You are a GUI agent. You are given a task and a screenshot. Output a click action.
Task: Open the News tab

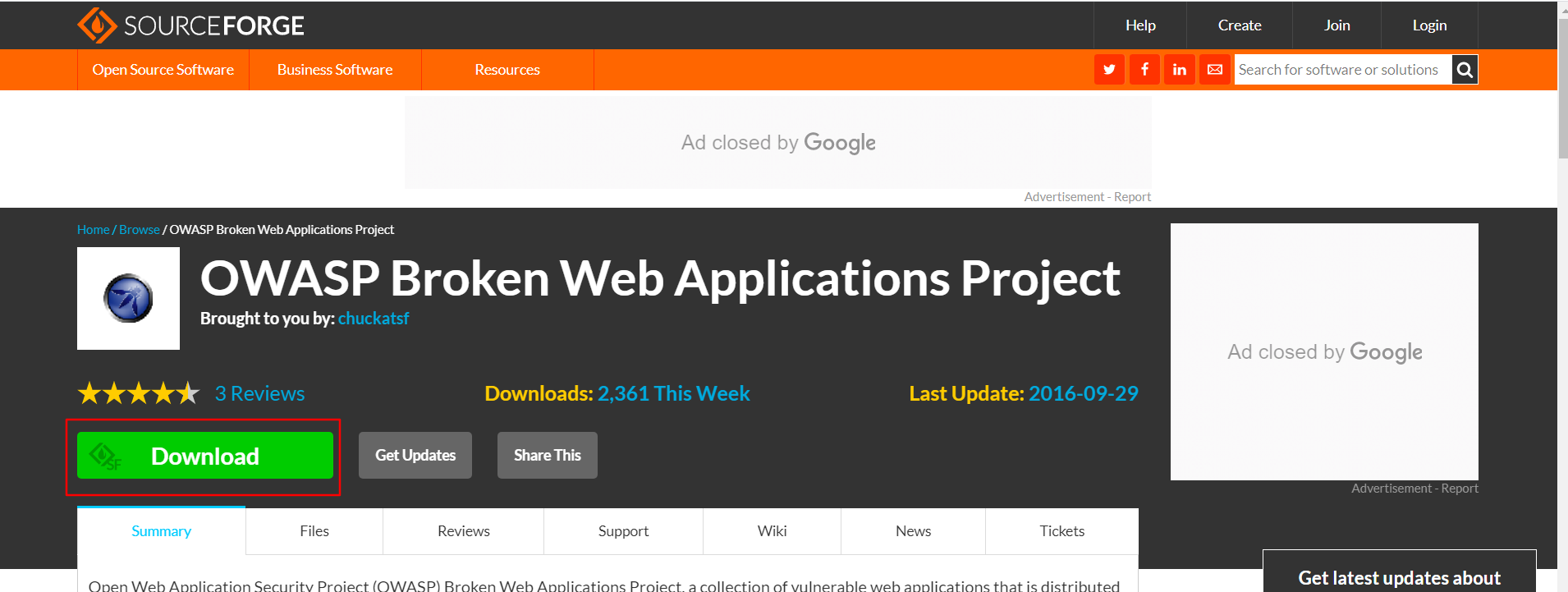coord(914,531)
